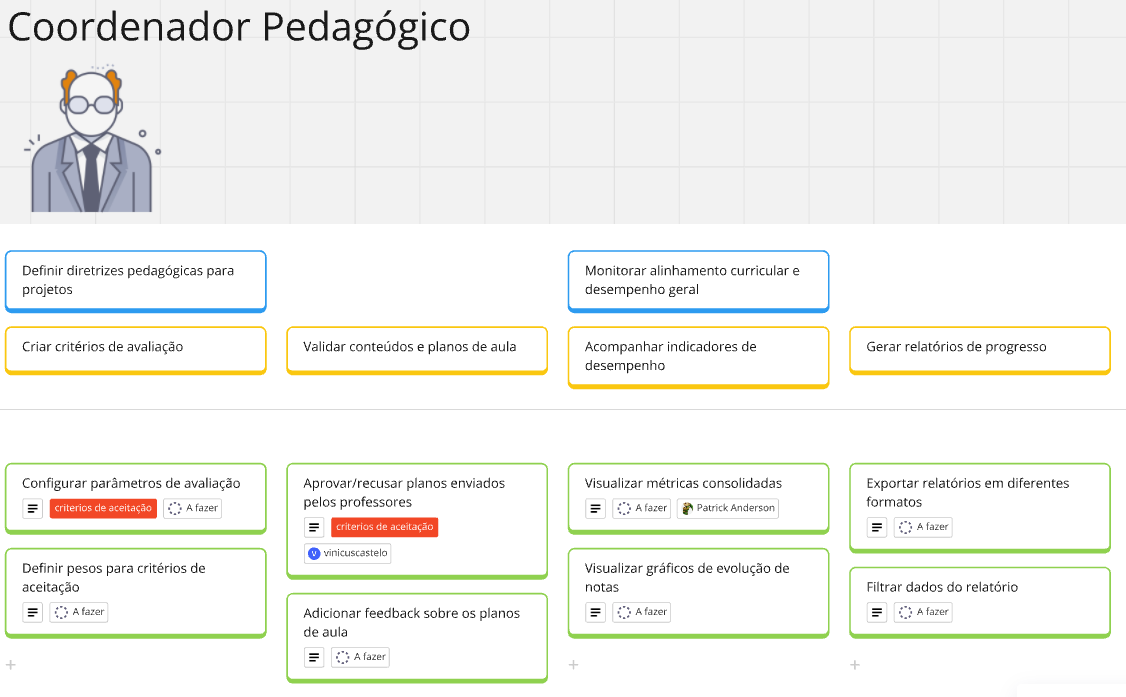Click Patrick Anderson assignee chip
Screen dimensions: 1126x697
coord(727,508)
